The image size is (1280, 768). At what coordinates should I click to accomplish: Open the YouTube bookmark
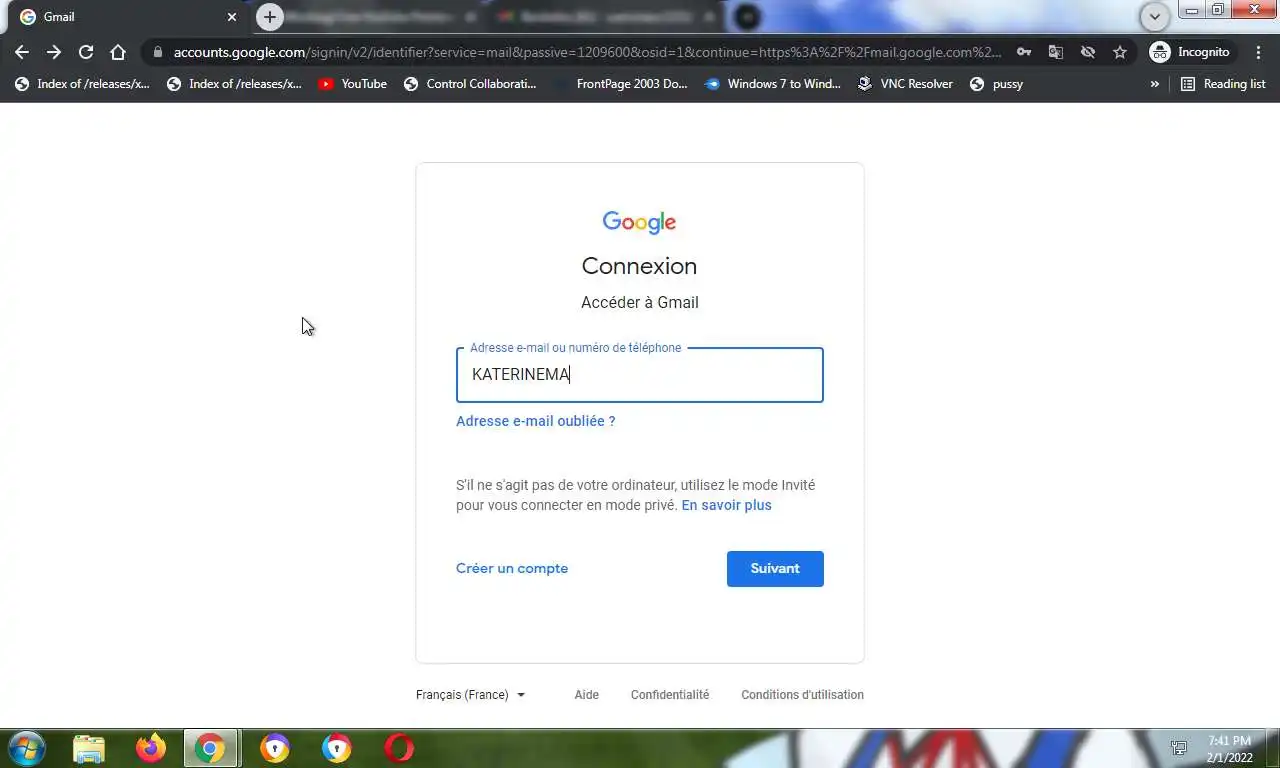click(x=352, y=84)
